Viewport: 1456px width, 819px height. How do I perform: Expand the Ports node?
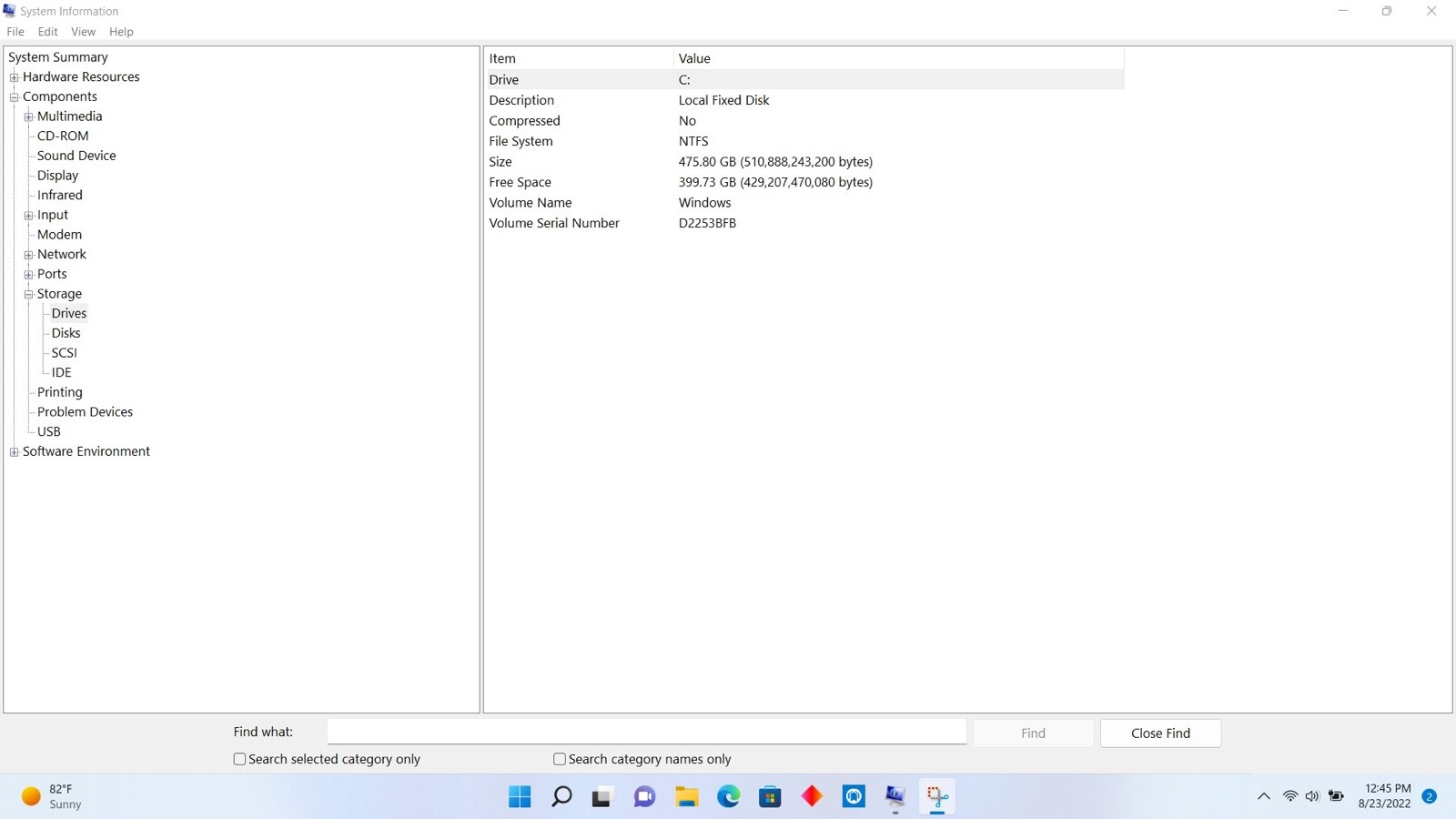pyautogui.click(x=29, y=275)
